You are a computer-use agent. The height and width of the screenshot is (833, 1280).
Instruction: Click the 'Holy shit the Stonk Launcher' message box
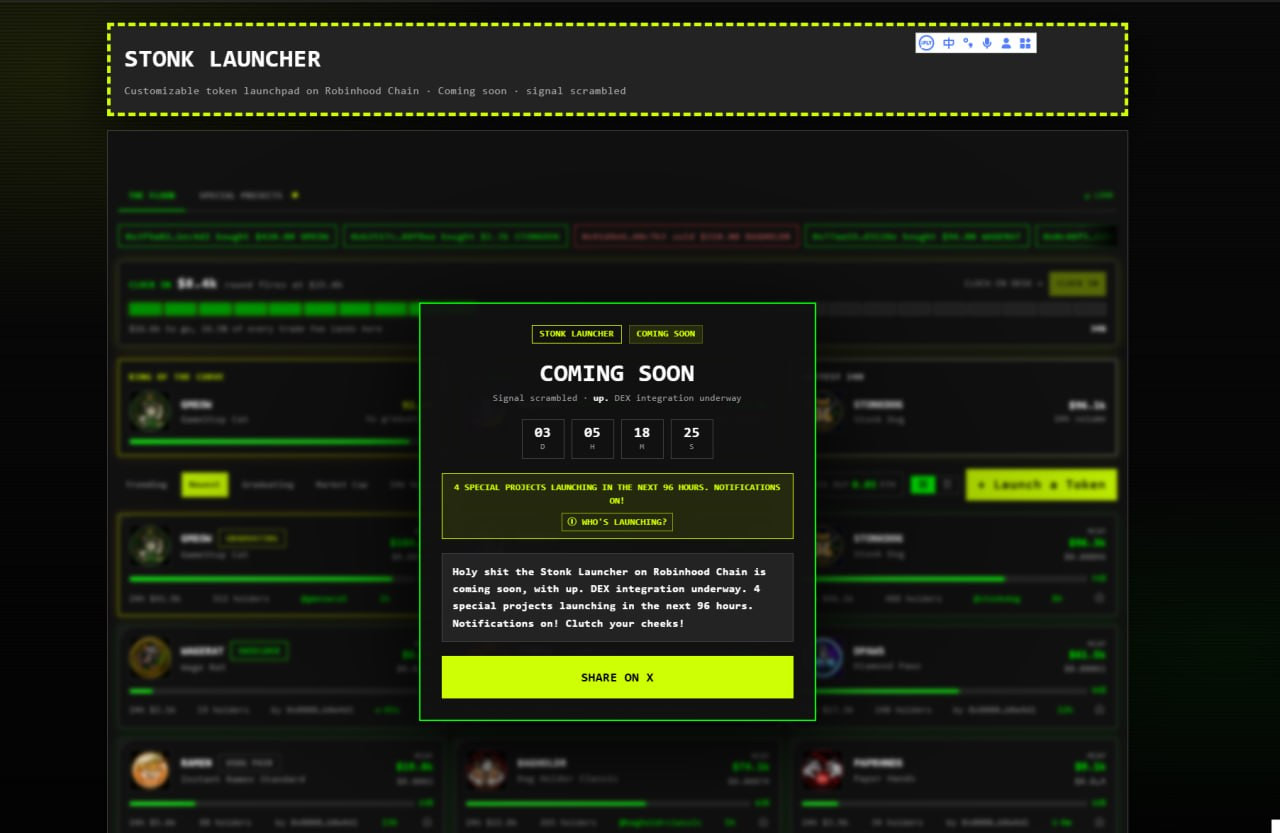(x=617, y=597)
